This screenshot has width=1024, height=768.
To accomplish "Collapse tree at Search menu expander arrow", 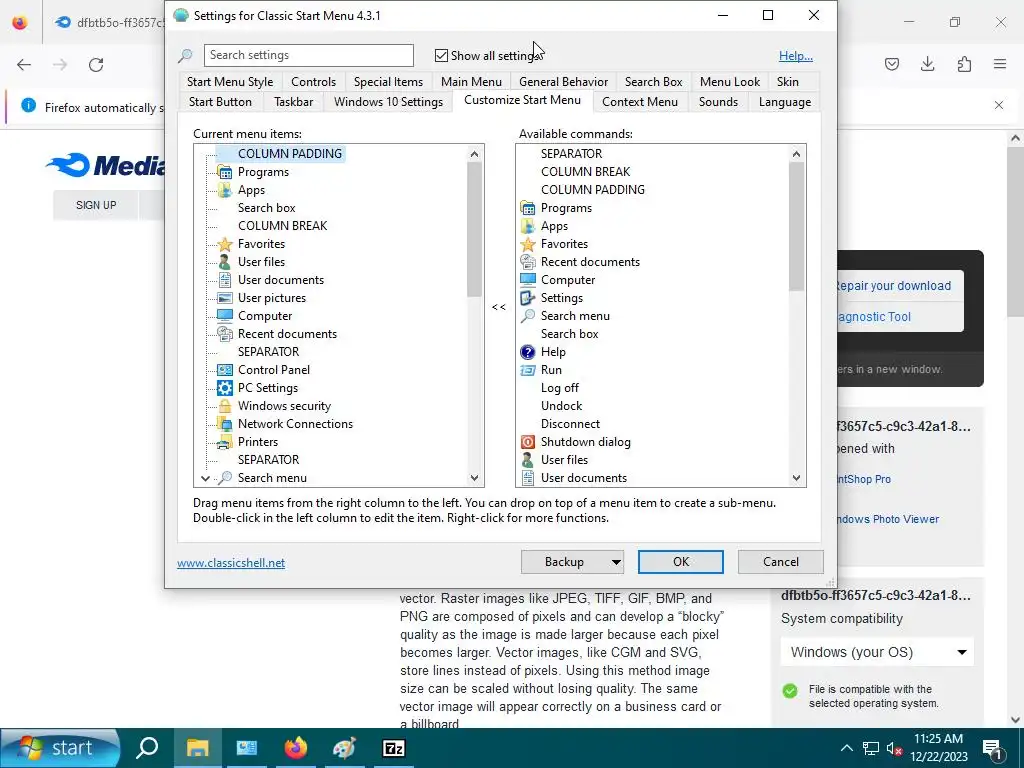I will click(x=205, y=479).
